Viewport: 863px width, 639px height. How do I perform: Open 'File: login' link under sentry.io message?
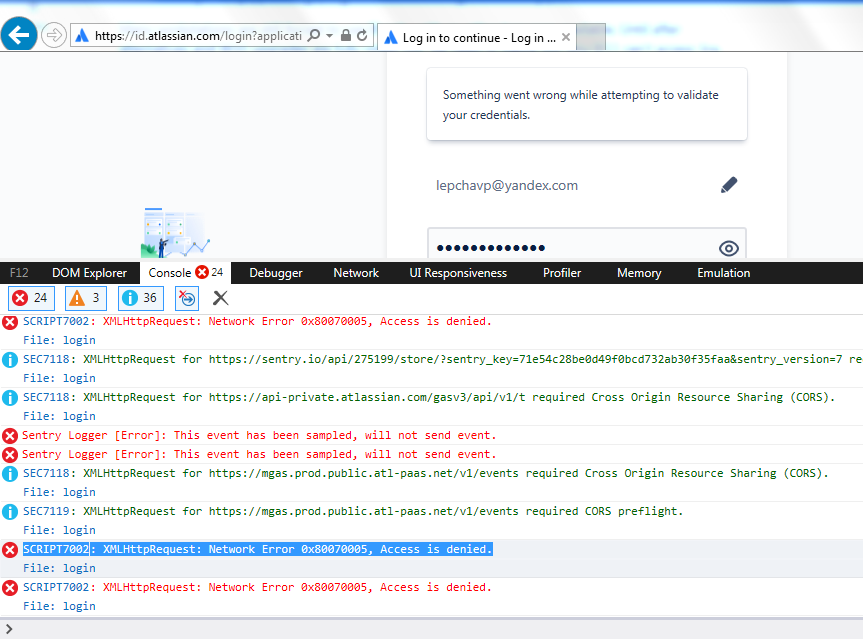point(59,378)
